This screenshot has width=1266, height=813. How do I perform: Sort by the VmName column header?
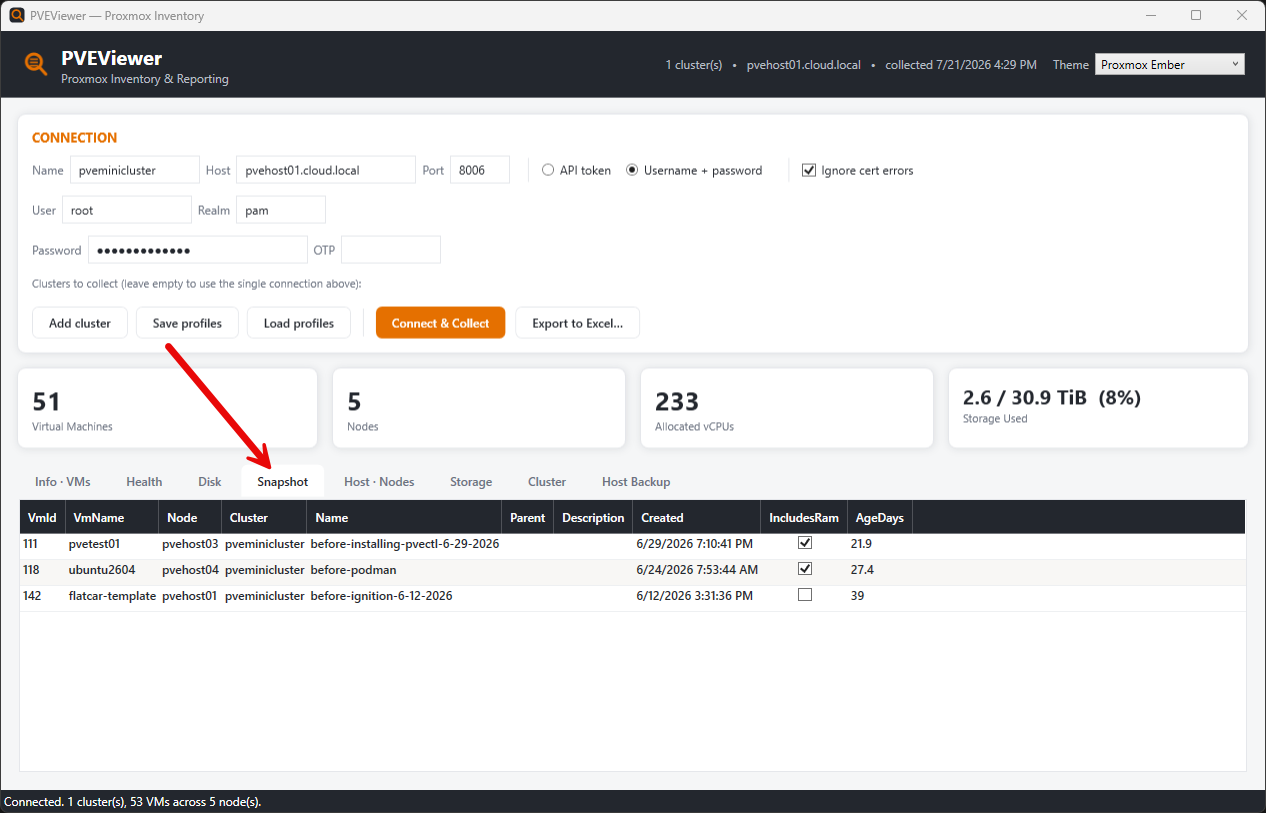pos(112,518)
